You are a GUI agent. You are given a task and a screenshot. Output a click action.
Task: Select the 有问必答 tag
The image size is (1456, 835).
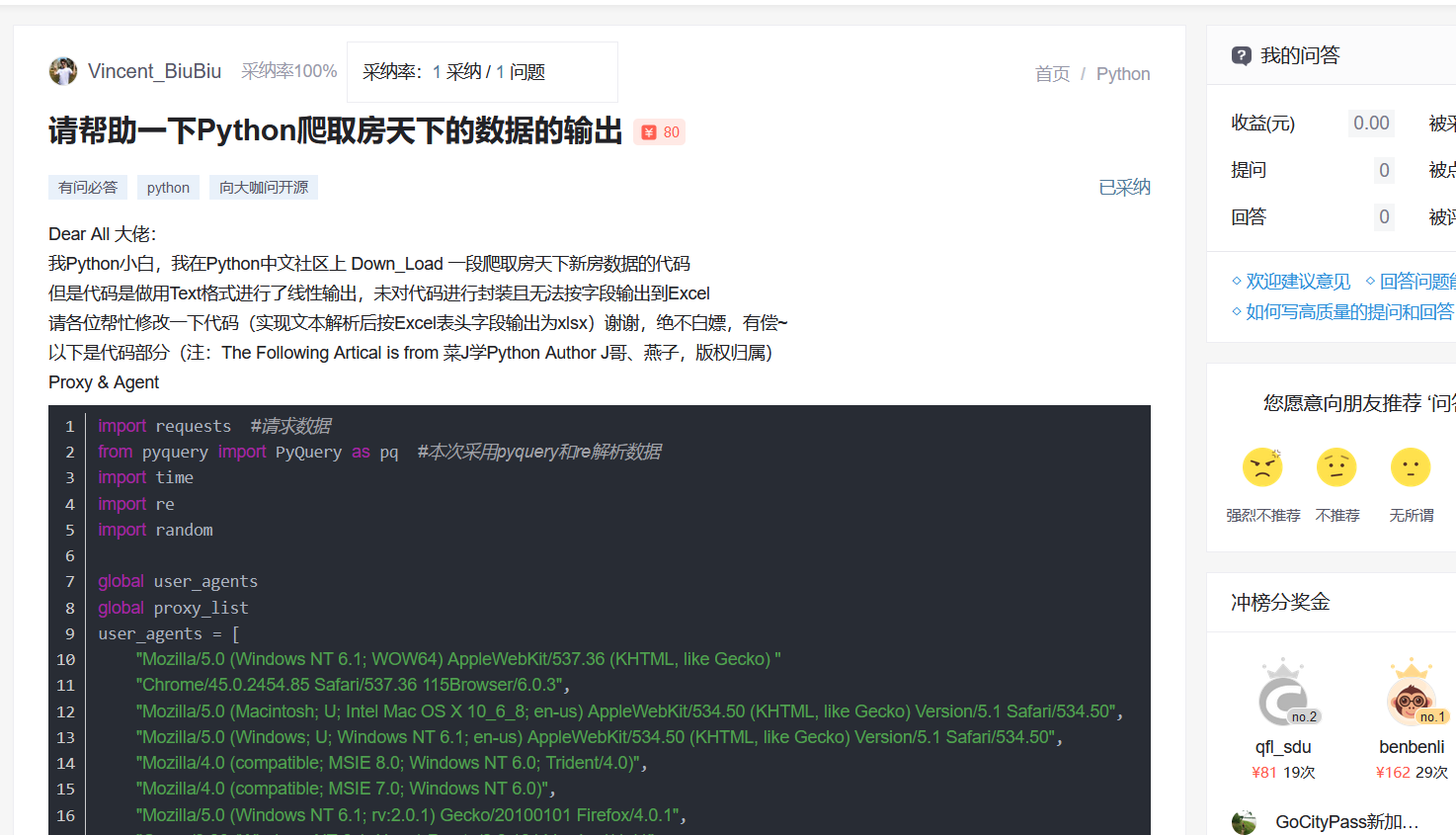click(88, 188)
